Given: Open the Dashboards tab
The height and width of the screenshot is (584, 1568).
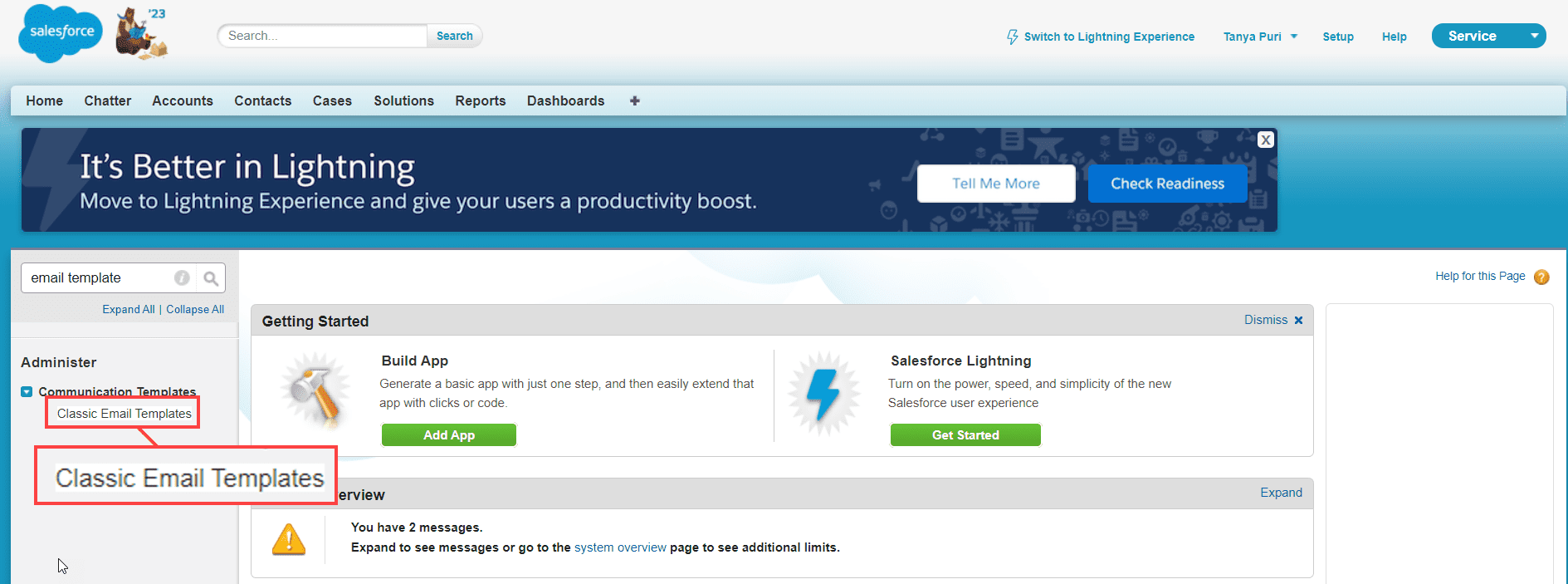Looking at the screenshot, I should tap(565, 101).
